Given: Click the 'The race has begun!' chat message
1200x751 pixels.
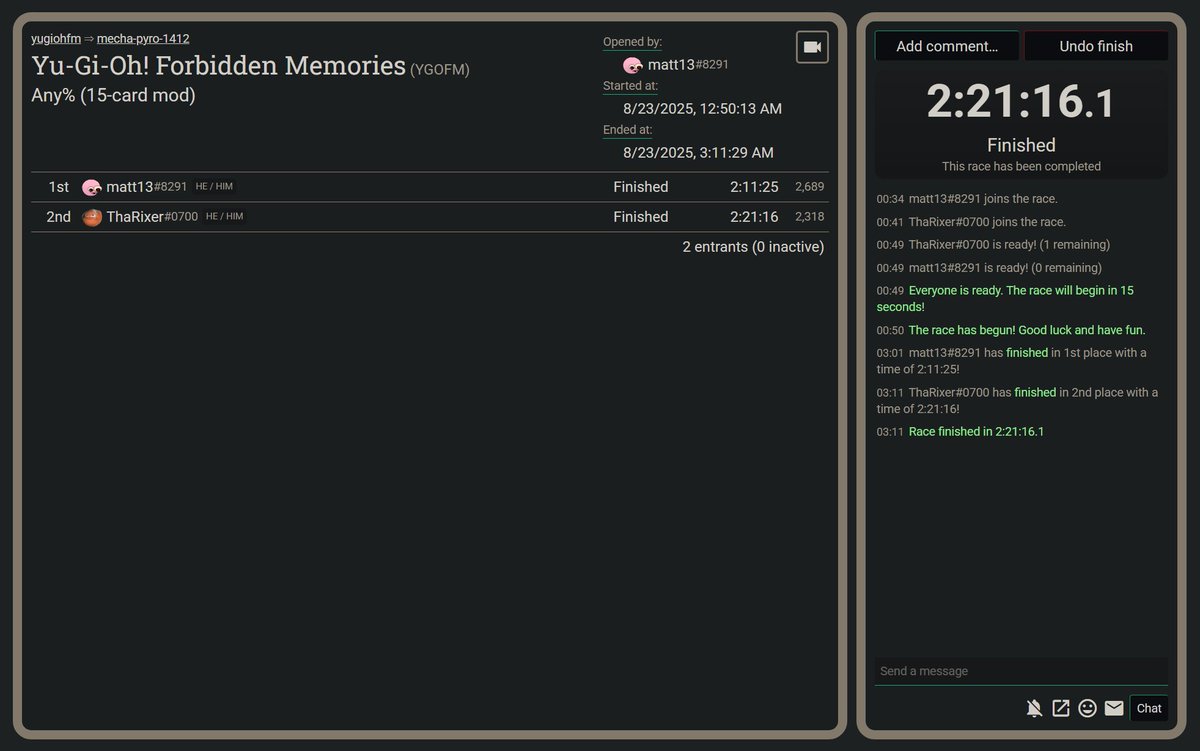Looking at the screenshot, I should [x=1027, y=330].
